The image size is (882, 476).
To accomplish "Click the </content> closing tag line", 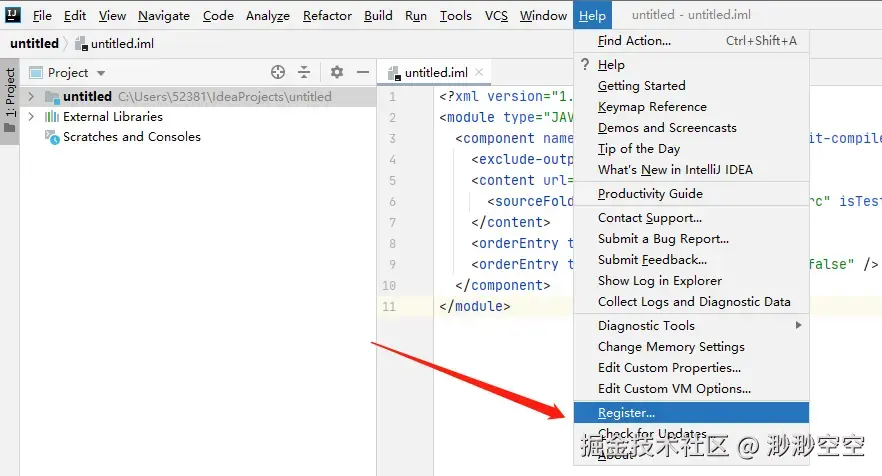I will click(x=511, y=222).
